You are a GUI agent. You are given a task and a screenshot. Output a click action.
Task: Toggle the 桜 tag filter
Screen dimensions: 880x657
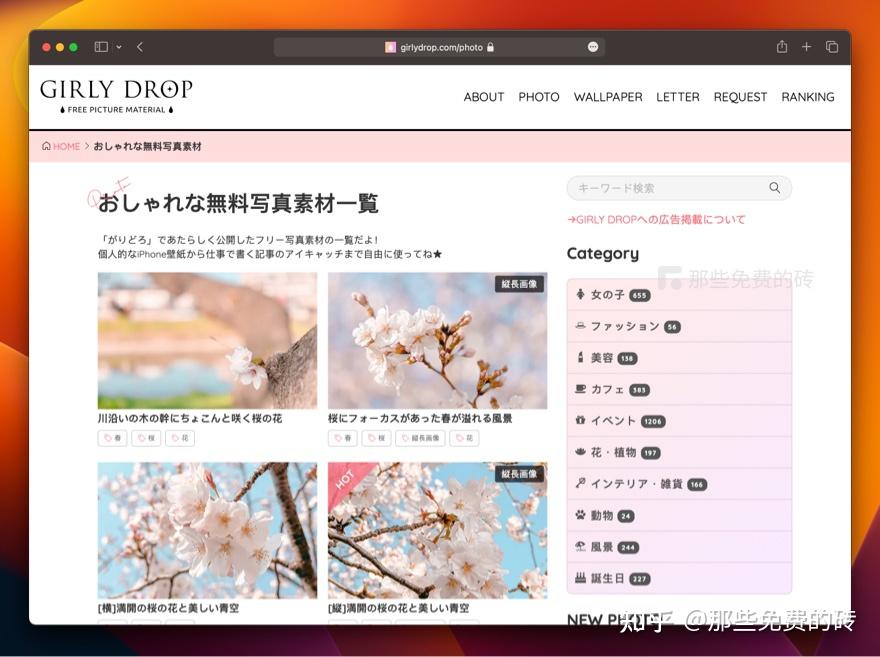(x=146, y=437)
